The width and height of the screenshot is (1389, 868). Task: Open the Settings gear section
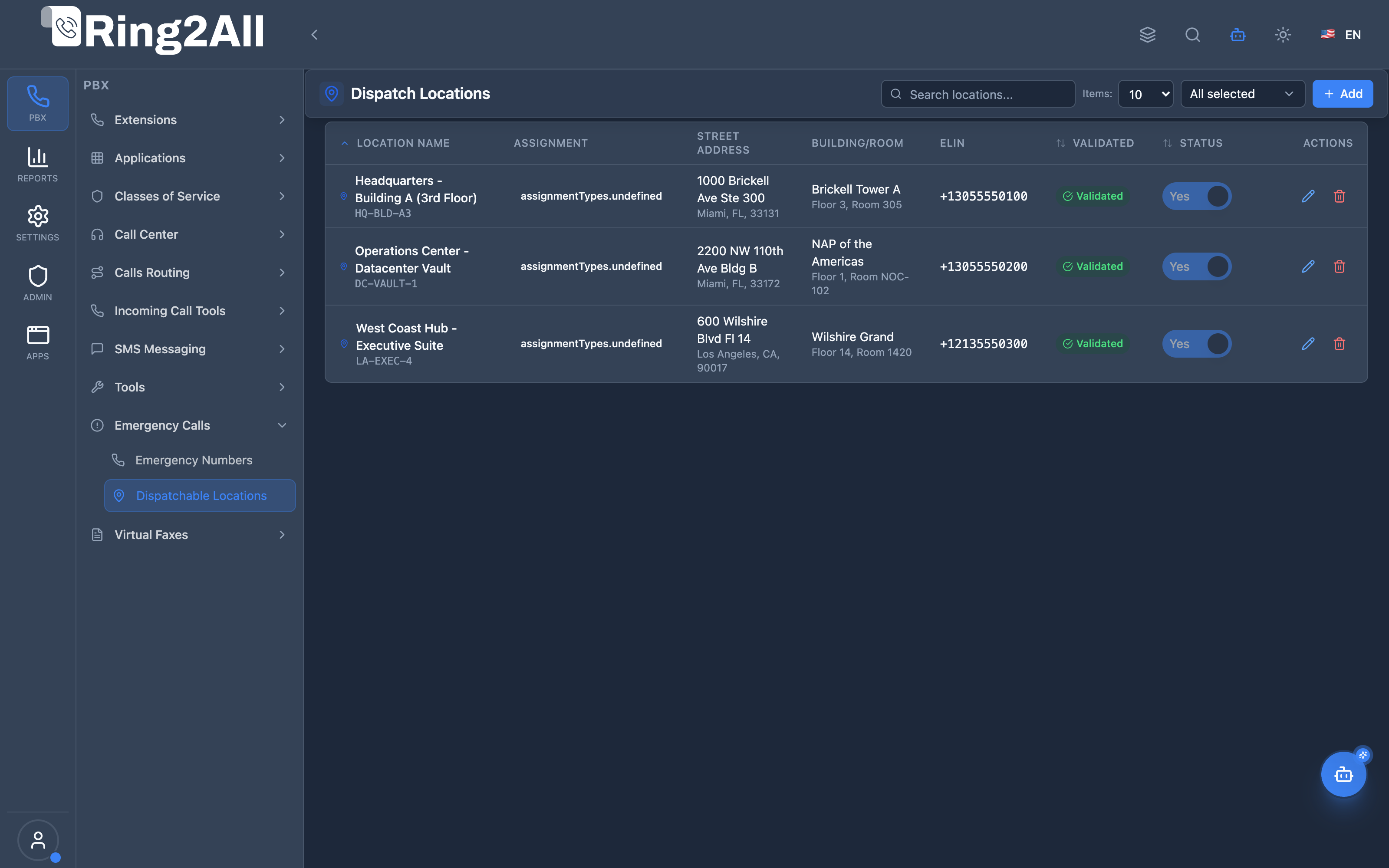click(x=37, y=224)
